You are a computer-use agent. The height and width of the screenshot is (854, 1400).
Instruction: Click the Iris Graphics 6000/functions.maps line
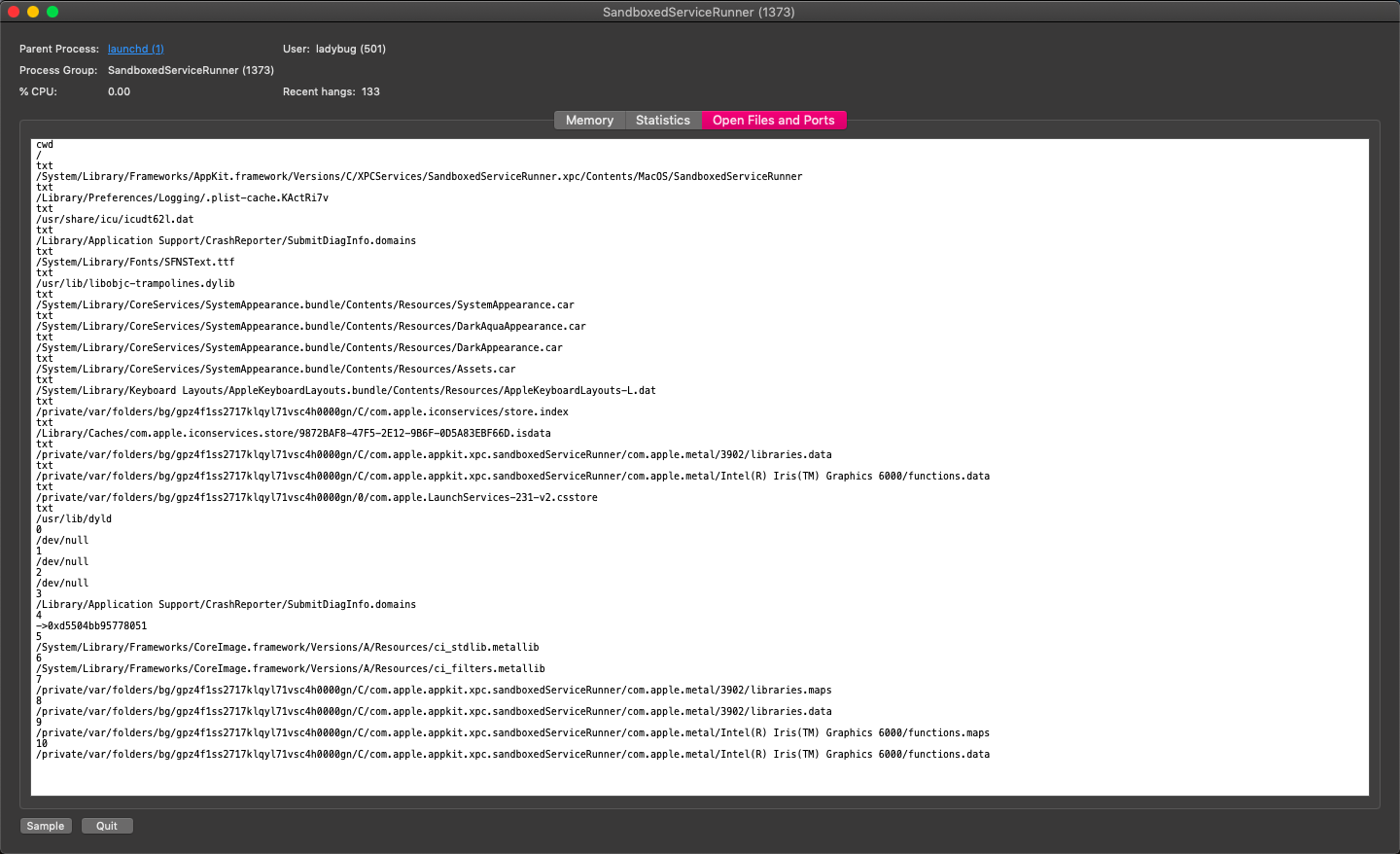click(x=512, y=733)
